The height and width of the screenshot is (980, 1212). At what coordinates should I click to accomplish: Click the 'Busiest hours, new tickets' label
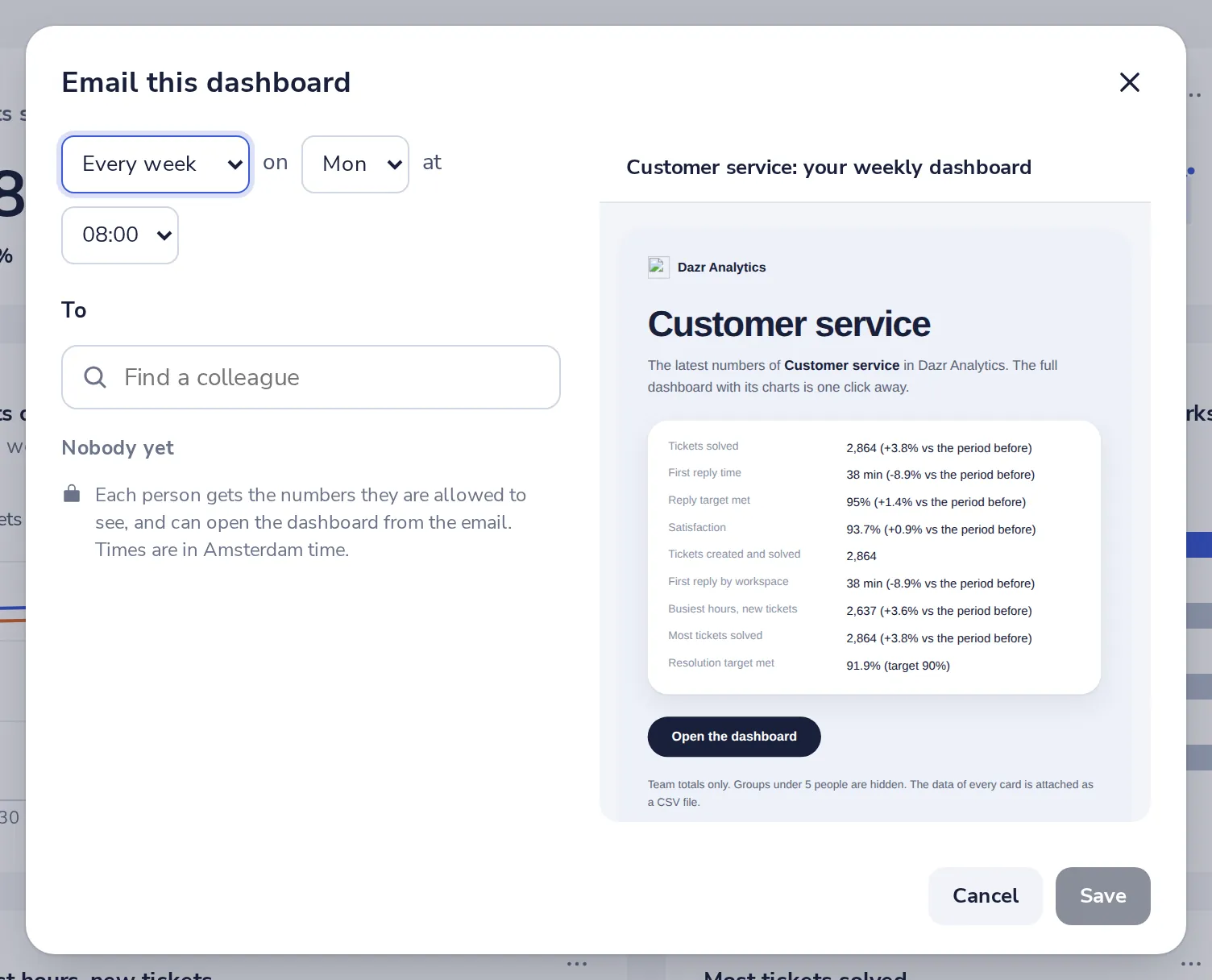733,608
